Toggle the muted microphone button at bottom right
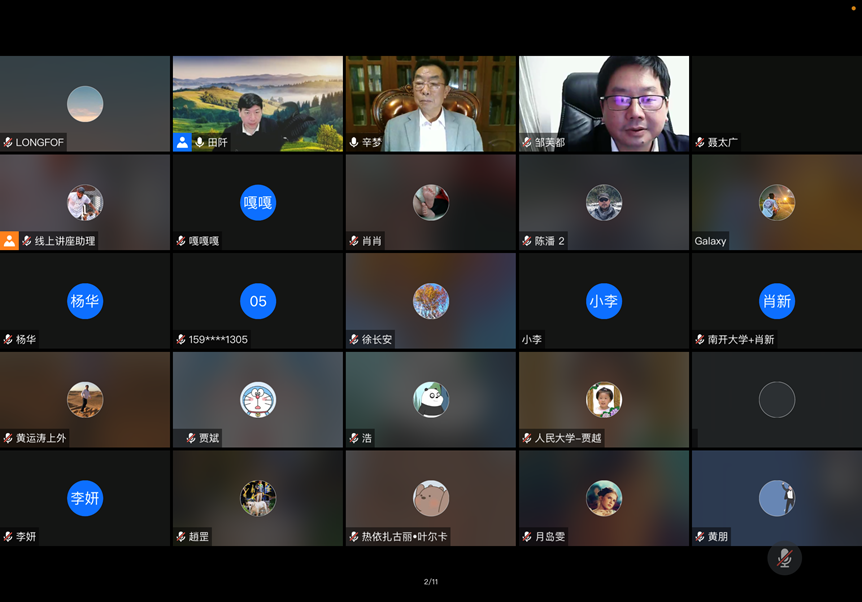The width and height of the screenshot is (862, 602). (x=784, y=558)
